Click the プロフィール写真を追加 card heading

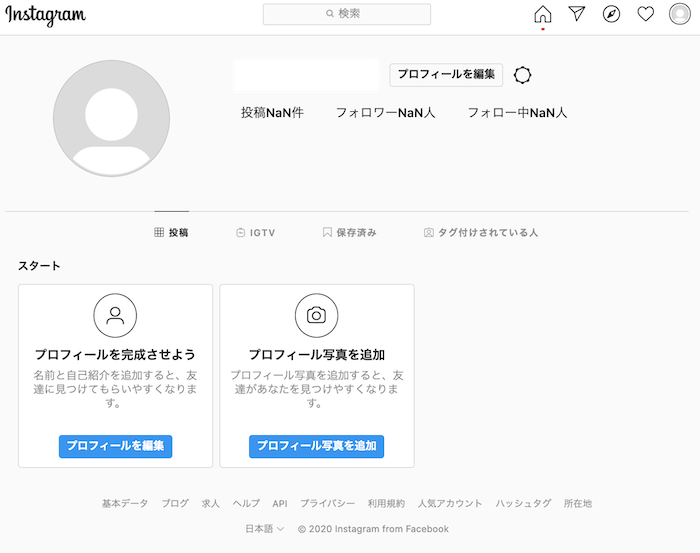[317, 355]
